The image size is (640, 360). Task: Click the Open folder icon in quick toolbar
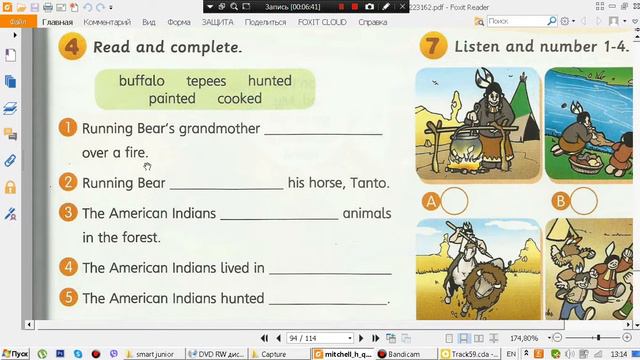[x=21, y=7]
